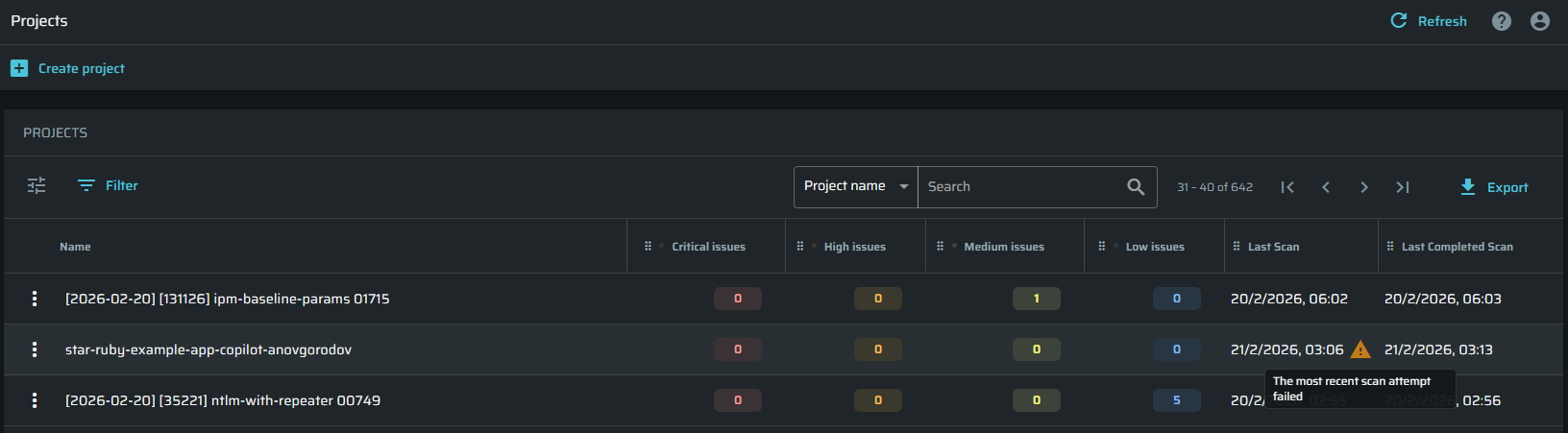Screen dimensions: 1568x433
Task: Go to the previous page of projects
Action: (x=1326, y=187)
